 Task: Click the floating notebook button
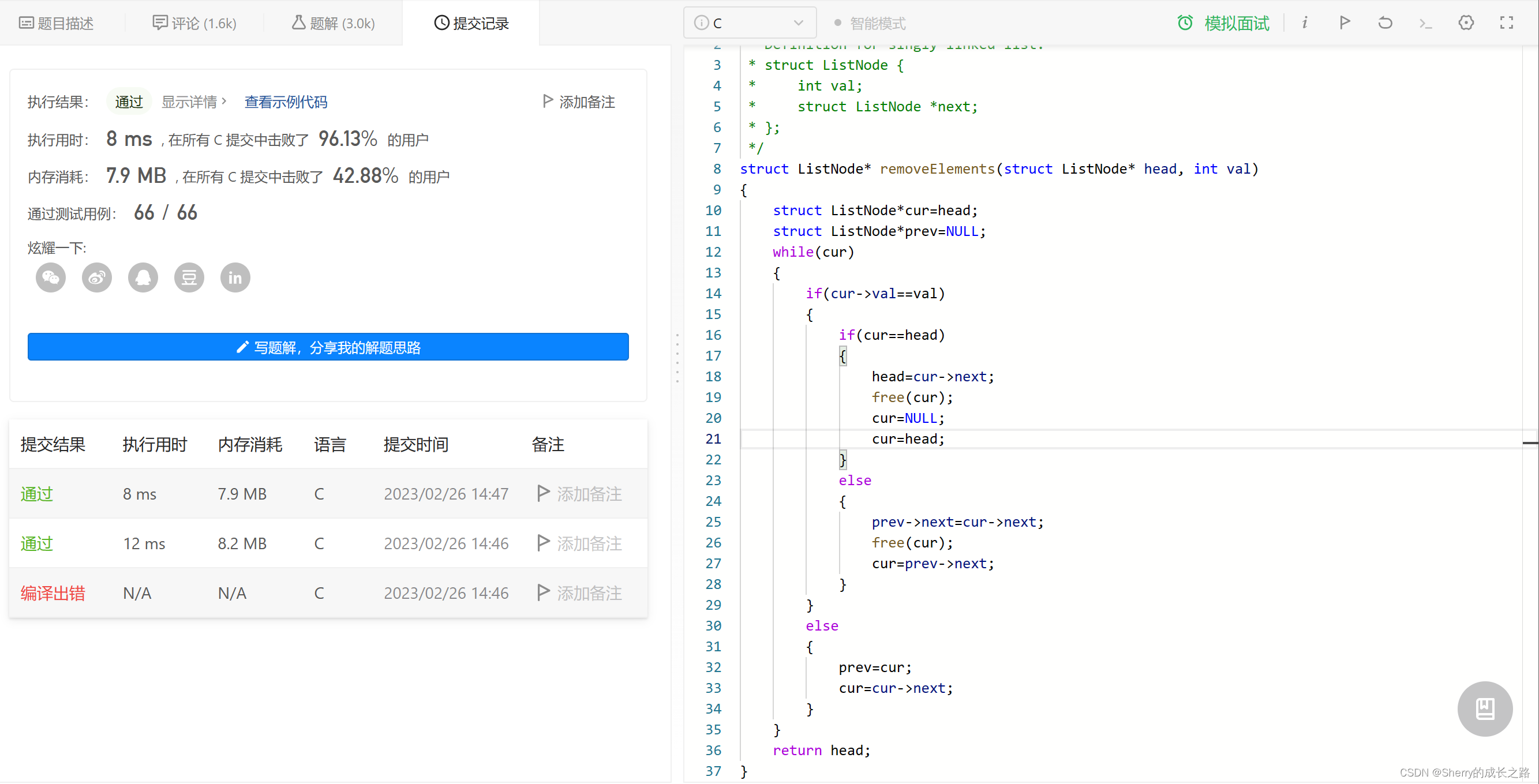1485,709
